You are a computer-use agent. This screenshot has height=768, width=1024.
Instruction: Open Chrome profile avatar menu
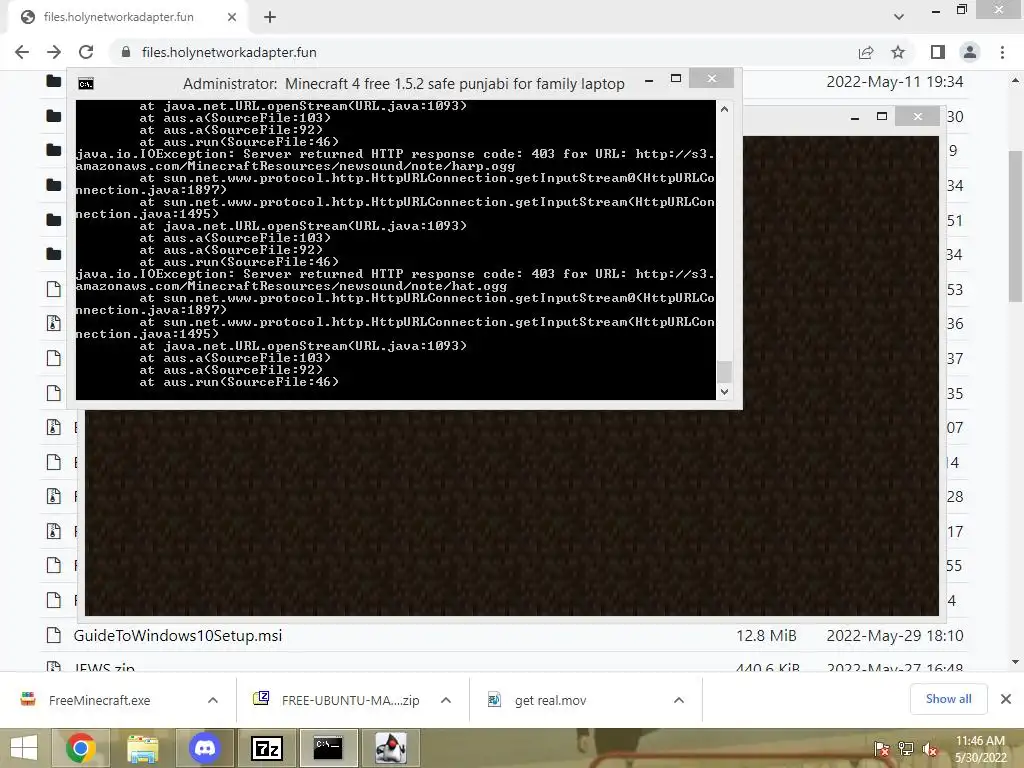(970, 52)
